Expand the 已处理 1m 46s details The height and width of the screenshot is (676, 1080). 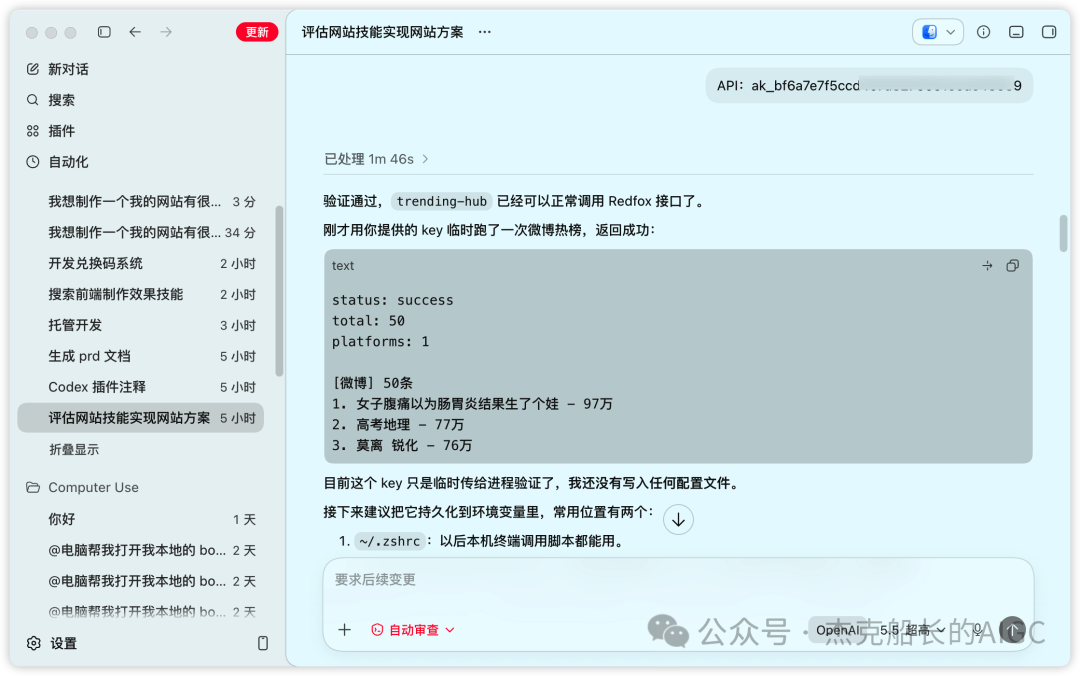tap(376, 159)
